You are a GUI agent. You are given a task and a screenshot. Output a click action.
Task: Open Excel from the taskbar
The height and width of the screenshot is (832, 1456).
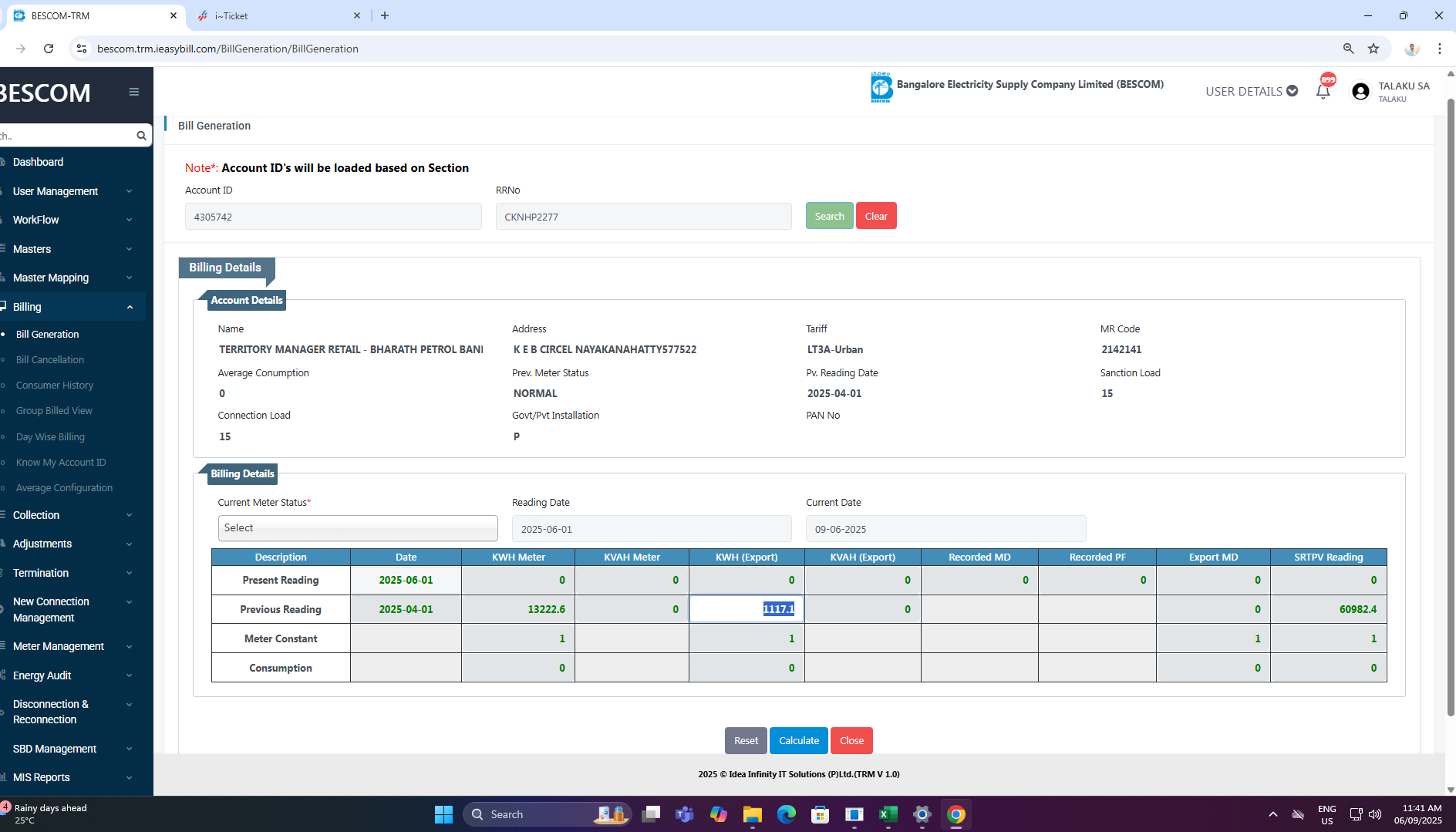[x=888, y=814]
